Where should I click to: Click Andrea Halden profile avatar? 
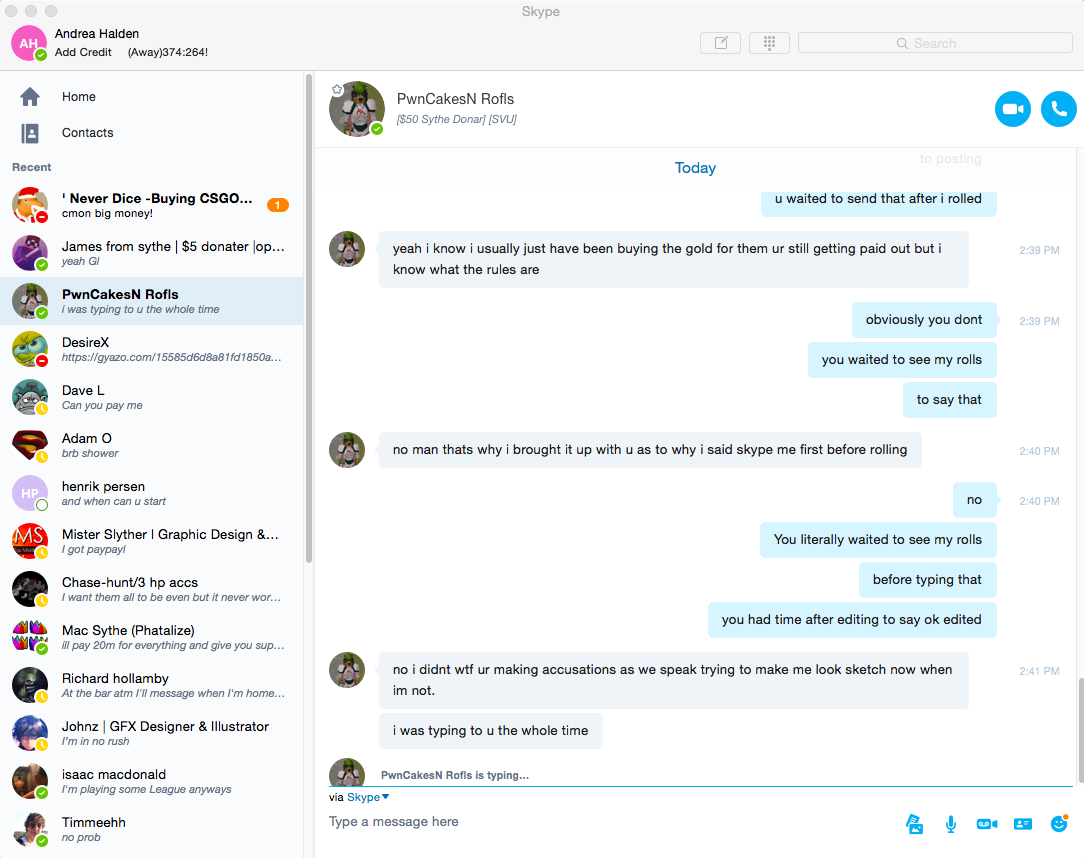pyautogui.click(x=29, y=43)
